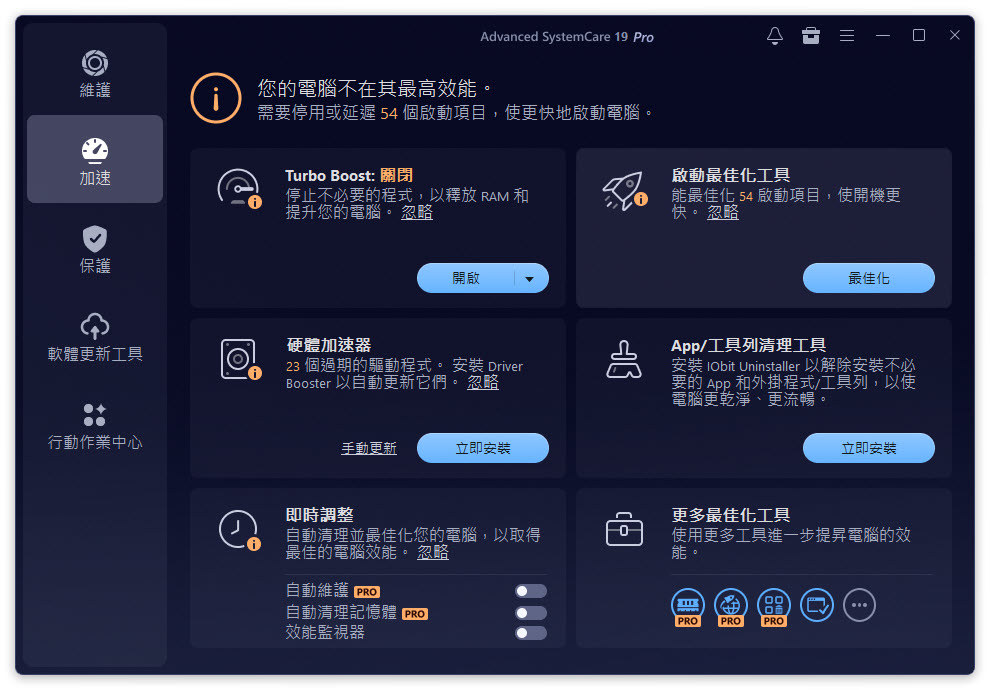Click the 即時調整 heading

(319, 515)
